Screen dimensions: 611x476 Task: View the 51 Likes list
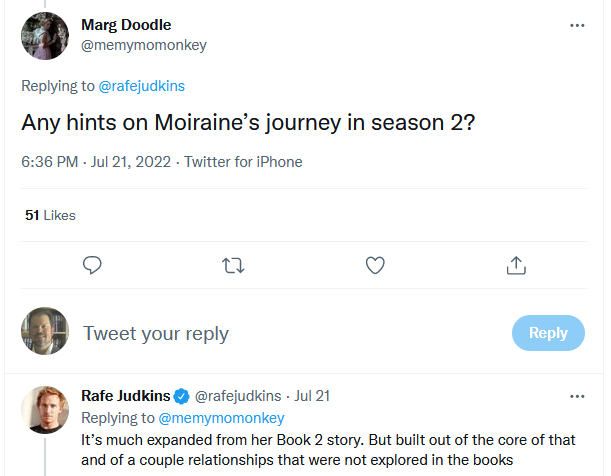point(50,215)
